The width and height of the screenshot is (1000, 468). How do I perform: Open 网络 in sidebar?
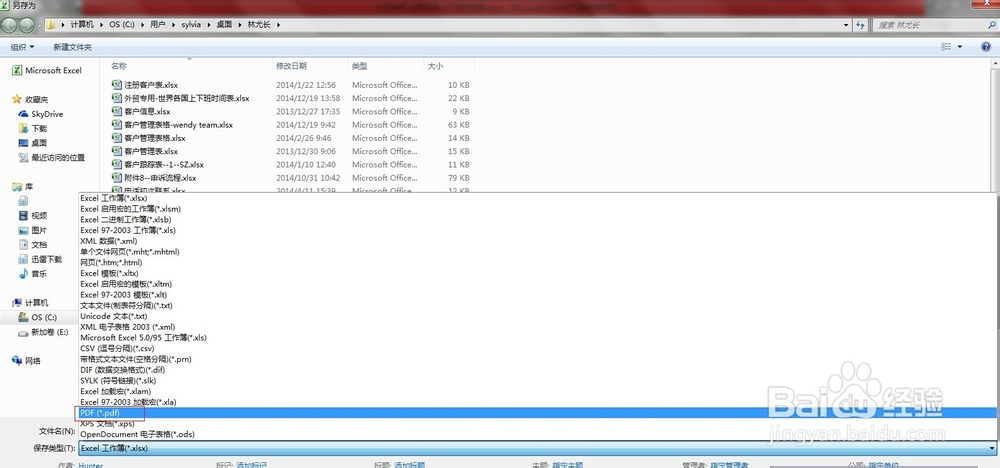tap(27, 361)
